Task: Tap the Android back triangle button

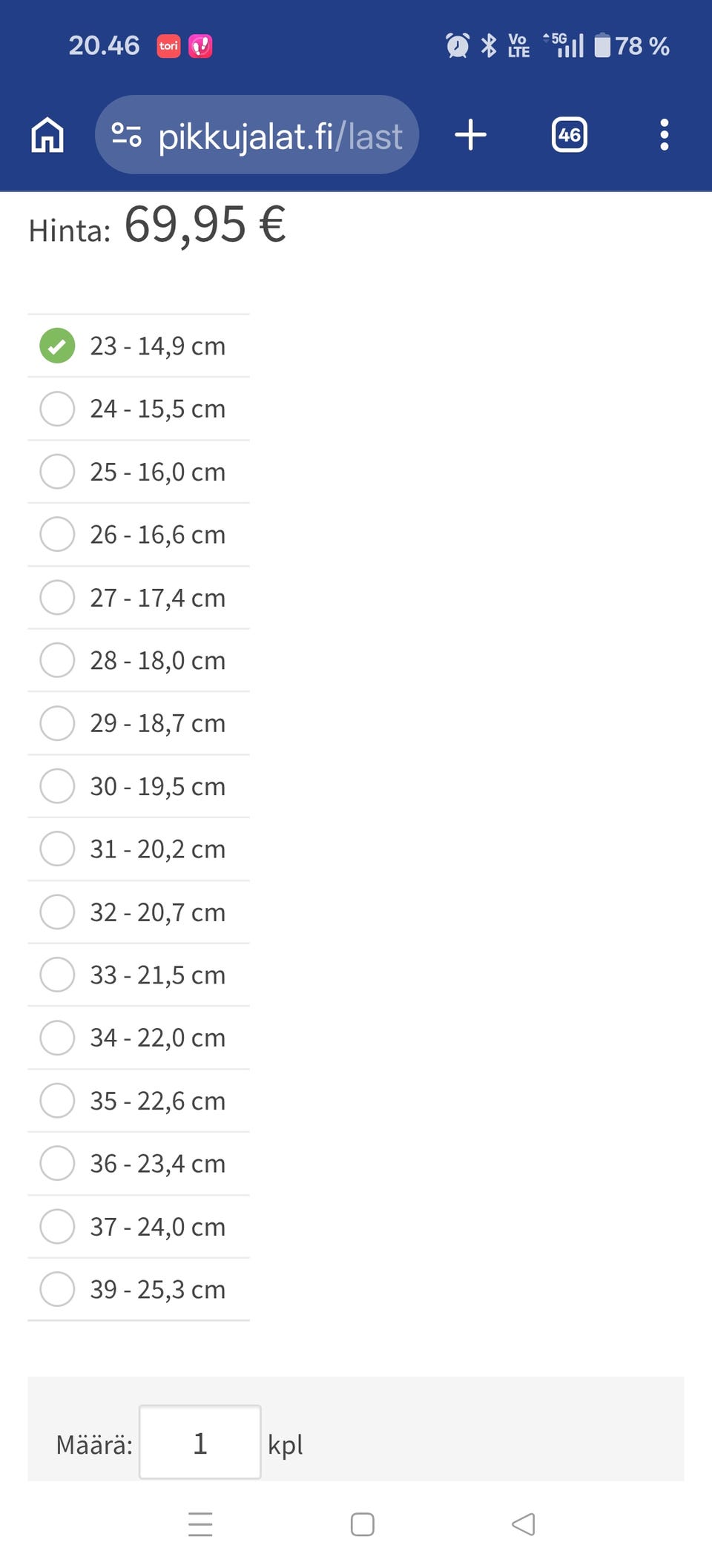Action: pos(524,1524)
